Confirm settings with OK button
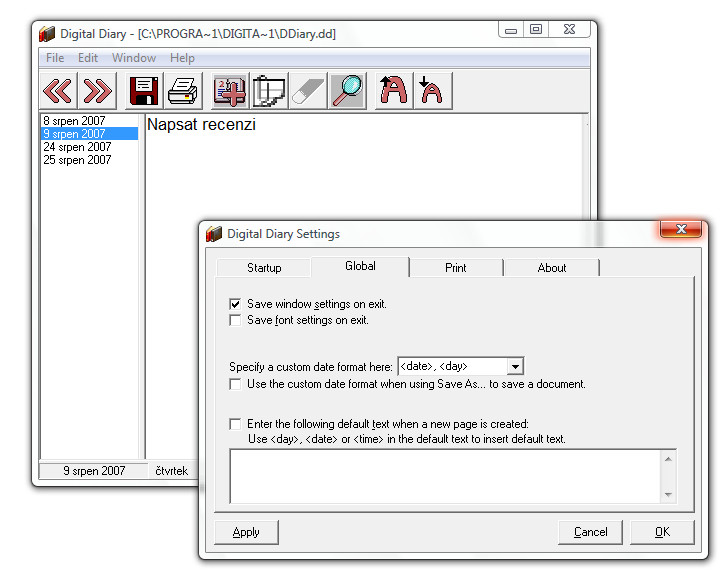Viewport: 727px width, 574px height. coord(662,532)
